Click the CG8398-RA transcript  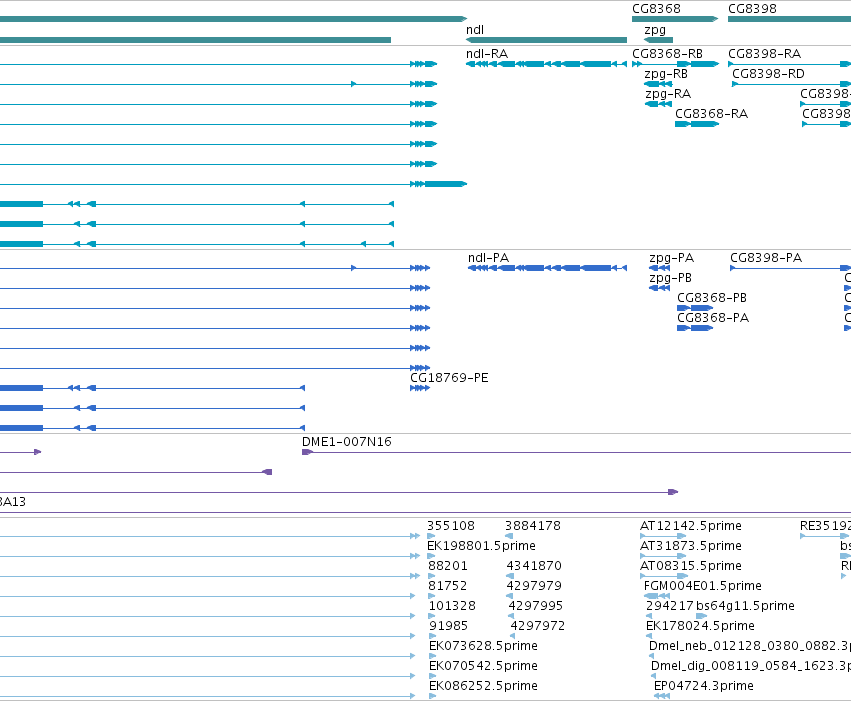click(790, 64)
